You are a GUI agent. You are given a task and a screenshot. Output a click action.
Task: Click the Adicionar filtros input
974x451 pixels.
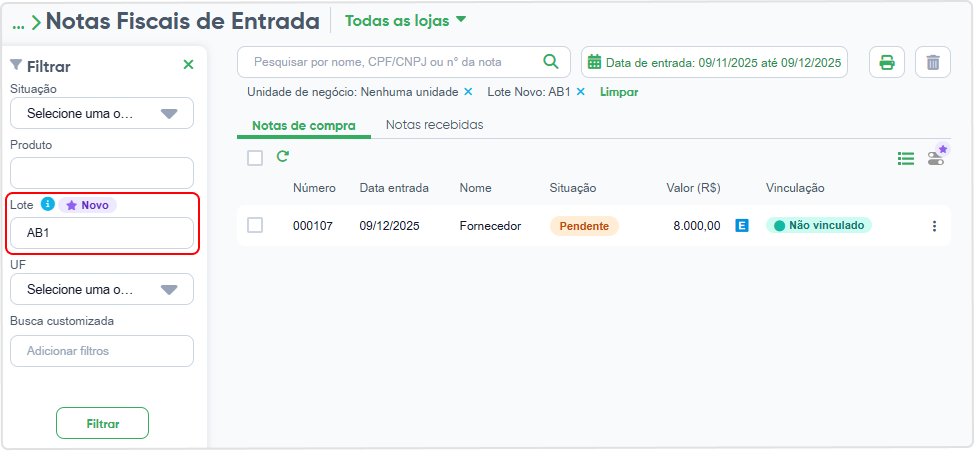pyautogui.click(x=102, y=351)
